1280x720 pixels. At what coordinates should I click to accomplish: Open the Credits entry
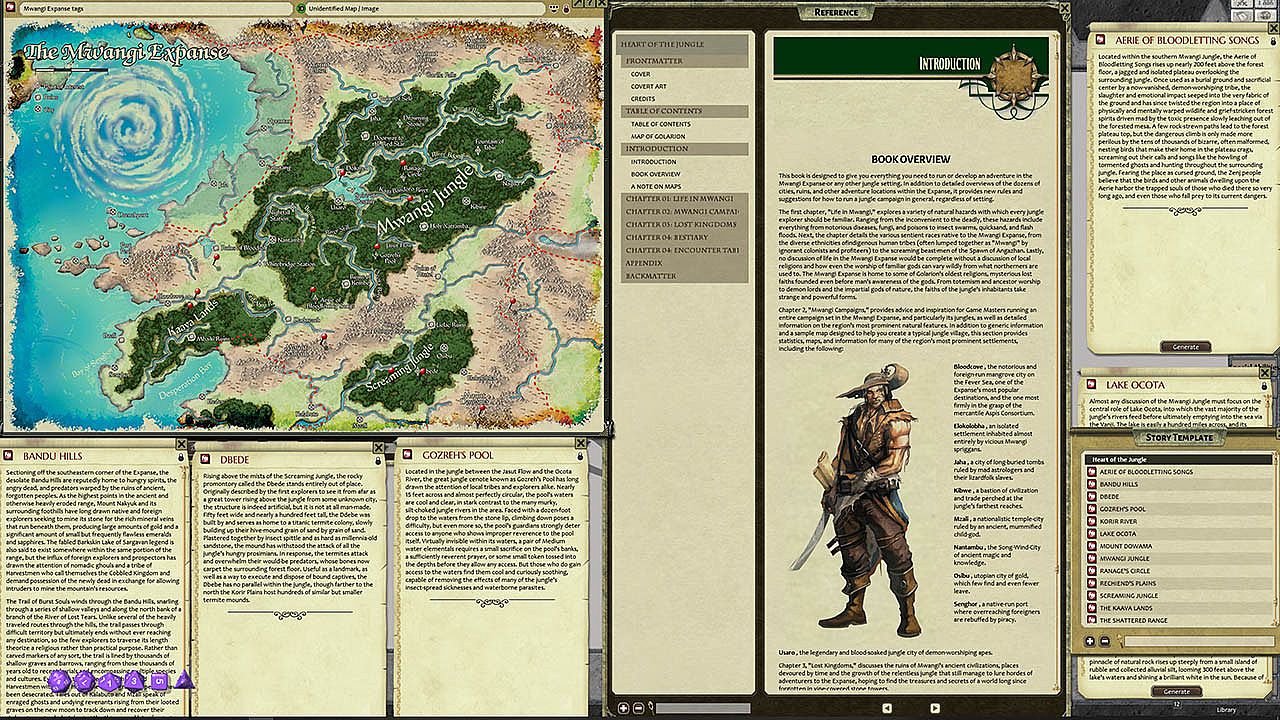pos(643,98)
